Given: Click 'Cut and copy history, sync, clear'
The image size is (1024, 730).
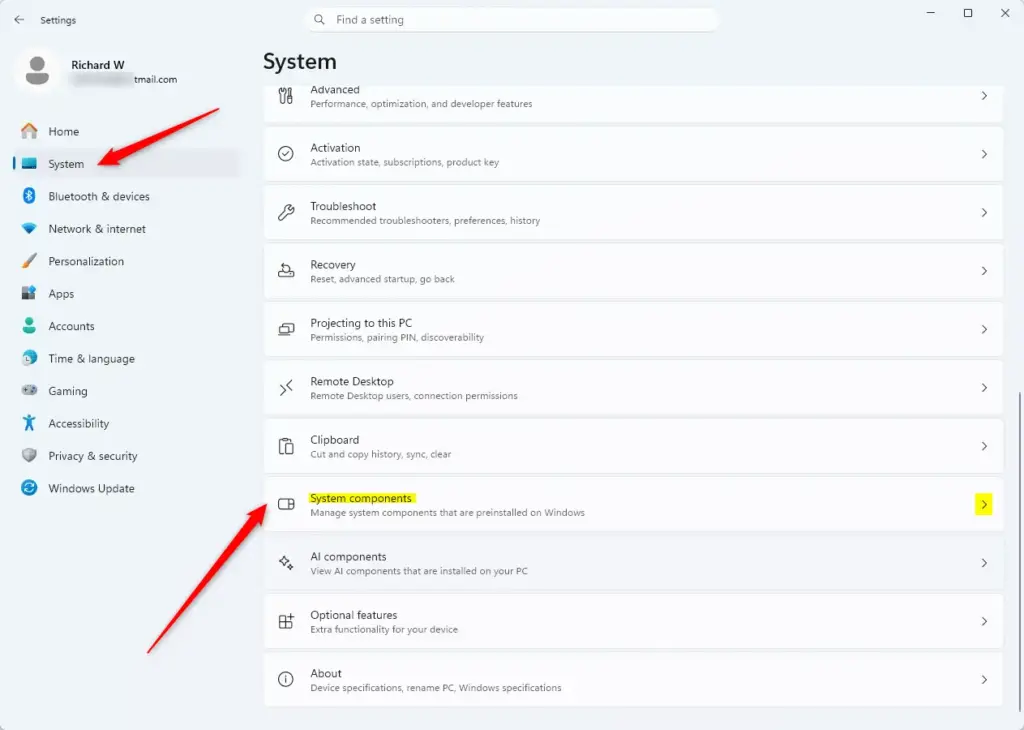Looking at the screenshot, I should point(380,454).
